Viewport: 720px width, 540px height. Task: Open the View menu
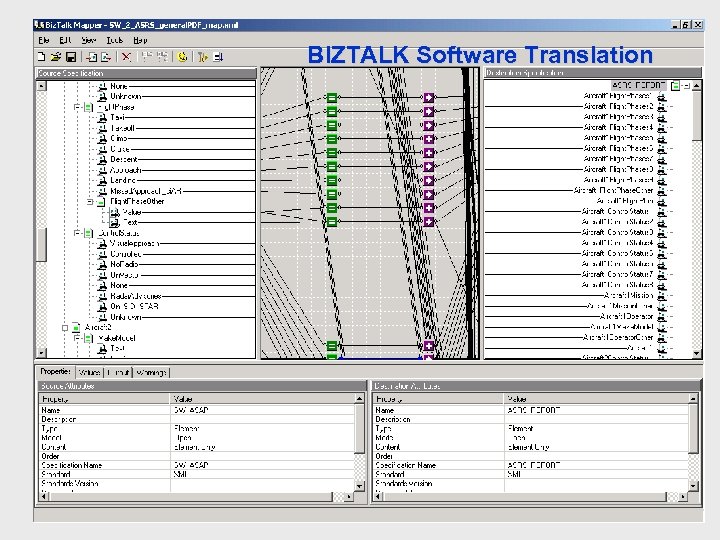coord(89,40)
